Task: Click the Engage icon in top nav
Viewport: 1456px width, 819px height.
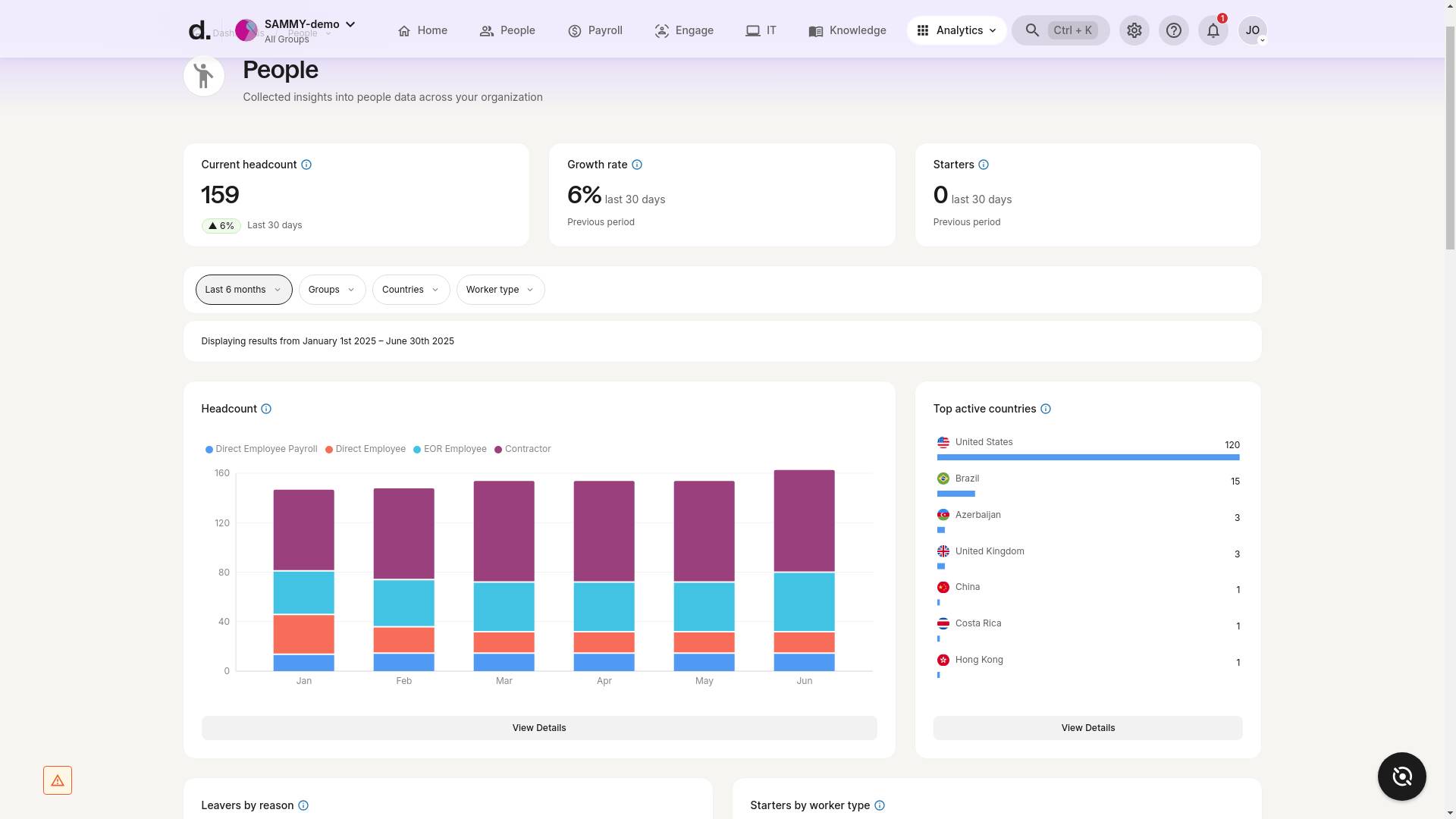Action: point(661,30)
